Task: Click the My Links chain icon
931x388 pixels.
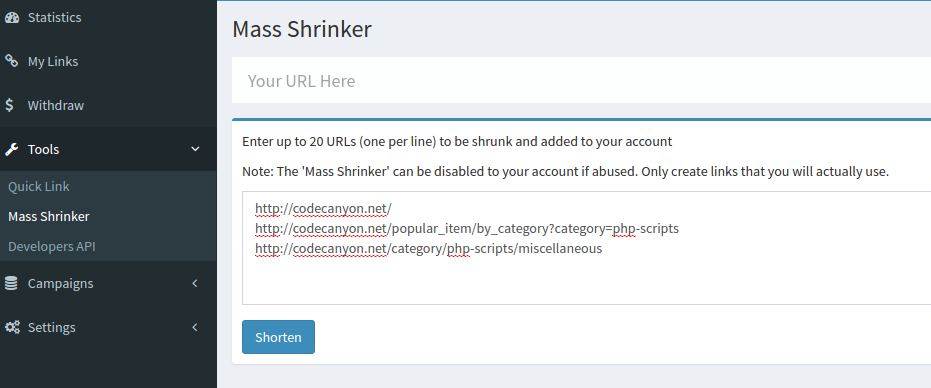Action: pos(11,61)
